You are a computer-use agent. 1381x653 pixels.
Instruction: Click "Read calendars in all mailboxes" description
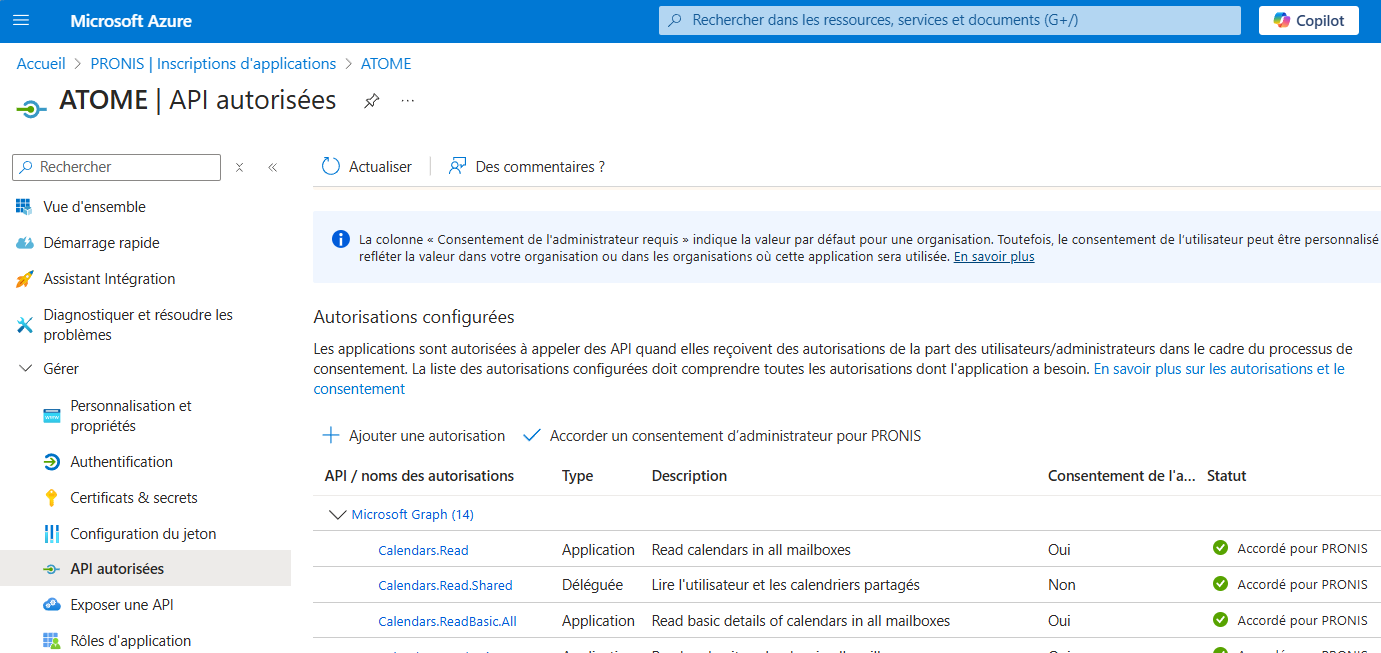coord(751,550)
